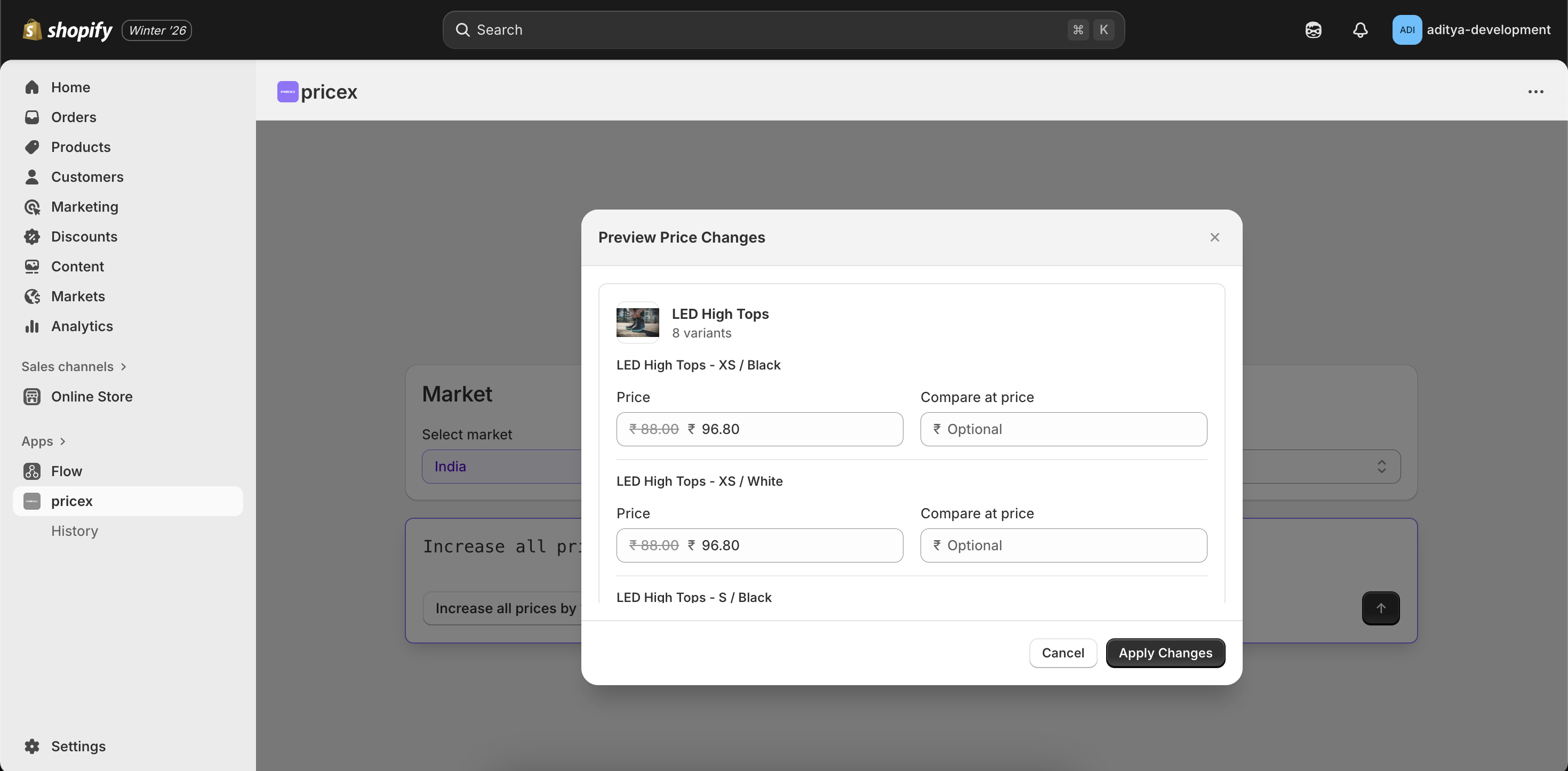
Task: Expand the Sales channels section
Action: [x=124, y=366]
